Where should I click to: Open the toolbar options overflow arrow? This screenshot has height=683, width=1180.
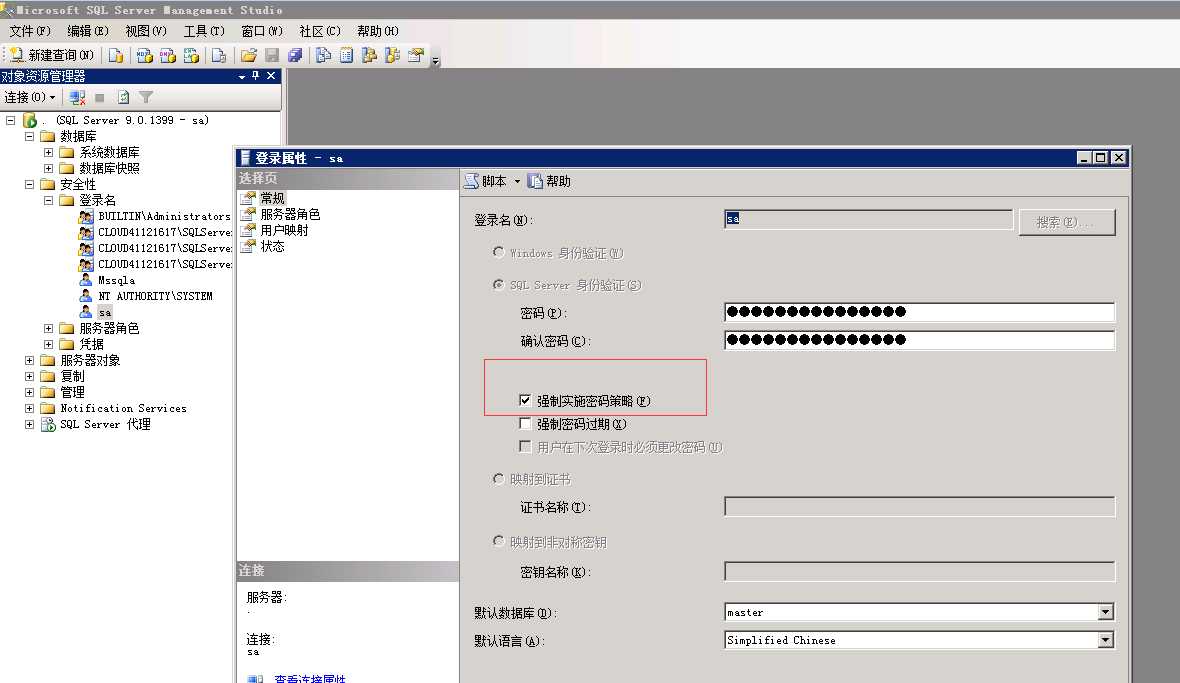(435, 60)
